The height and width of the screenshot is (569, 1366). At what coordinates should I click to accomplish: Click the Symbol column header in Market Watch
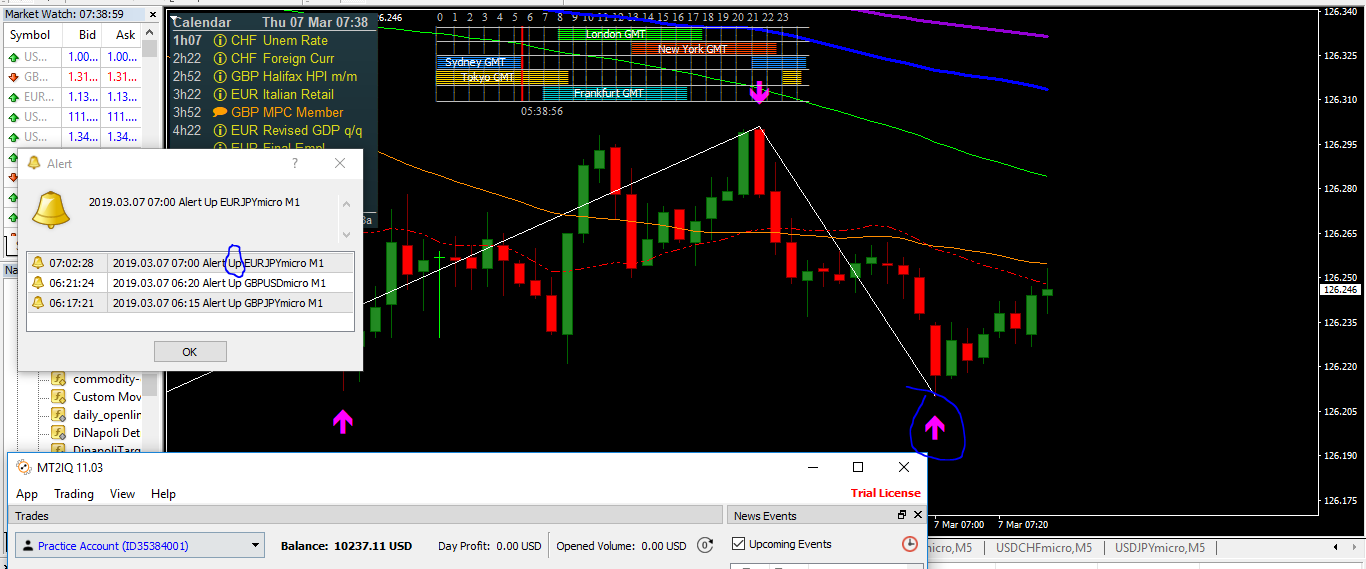(x=30, y=35)
